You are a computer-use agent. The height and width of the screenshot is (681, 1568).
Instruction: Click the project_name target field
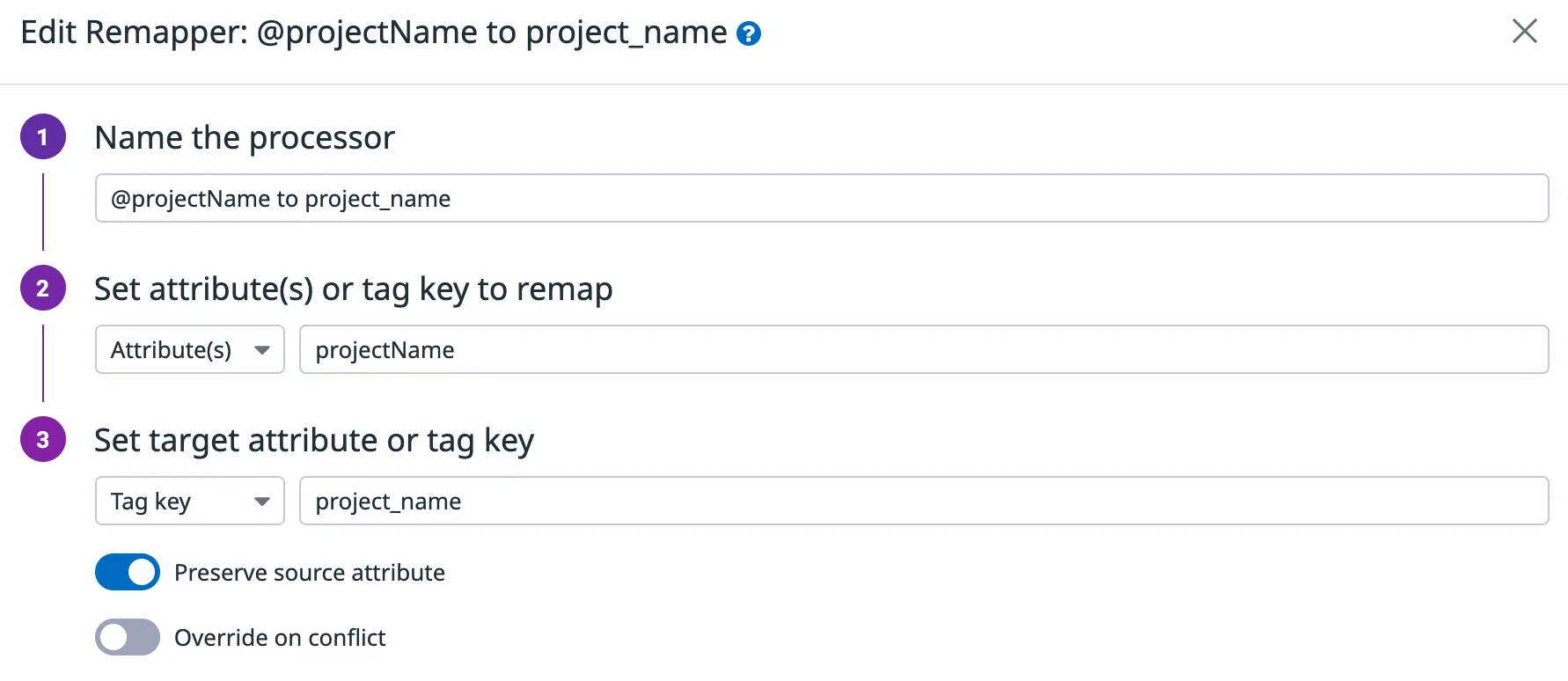click(x=923, y=501)
